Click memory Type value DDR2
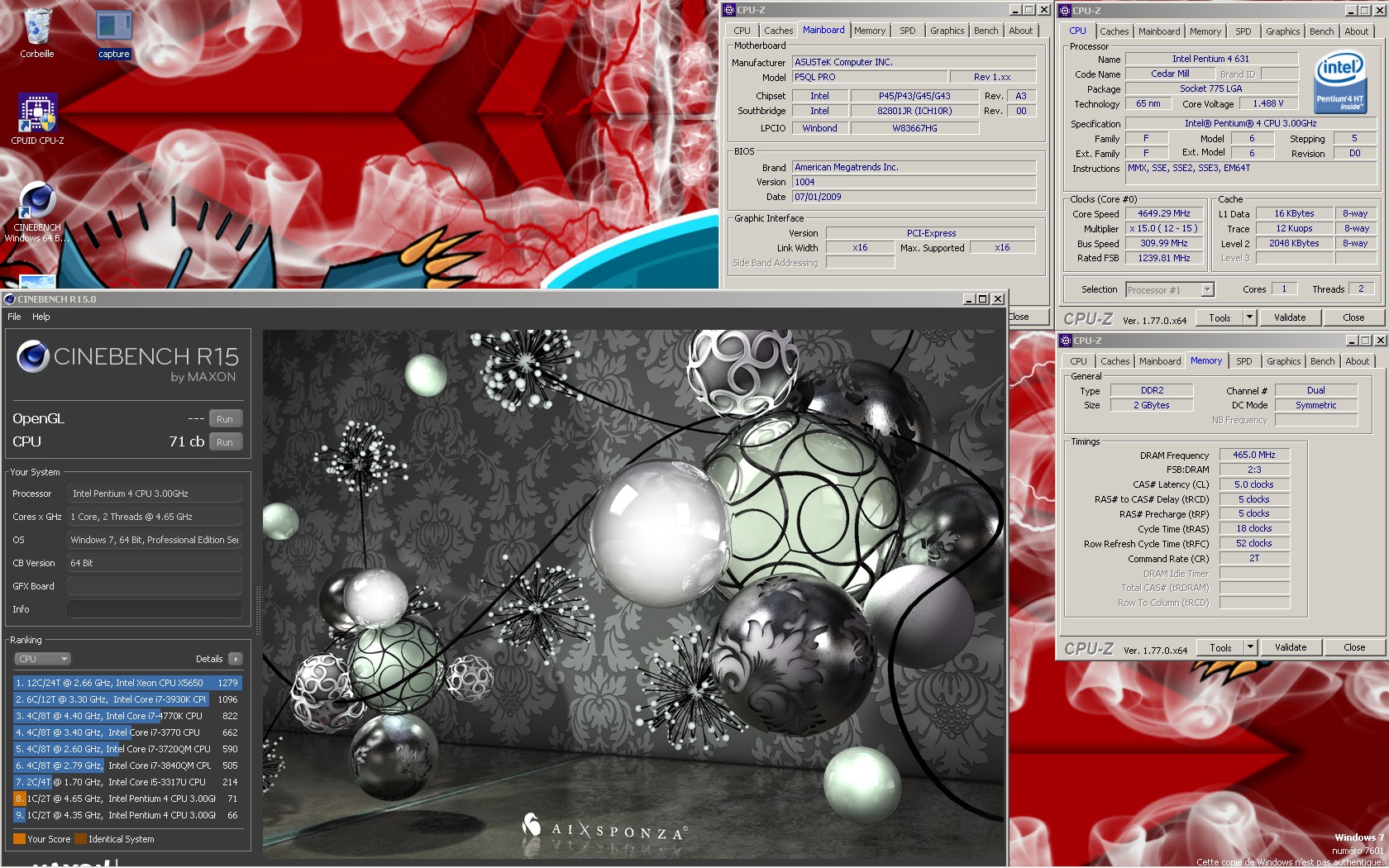 [x=1151, y=390]
